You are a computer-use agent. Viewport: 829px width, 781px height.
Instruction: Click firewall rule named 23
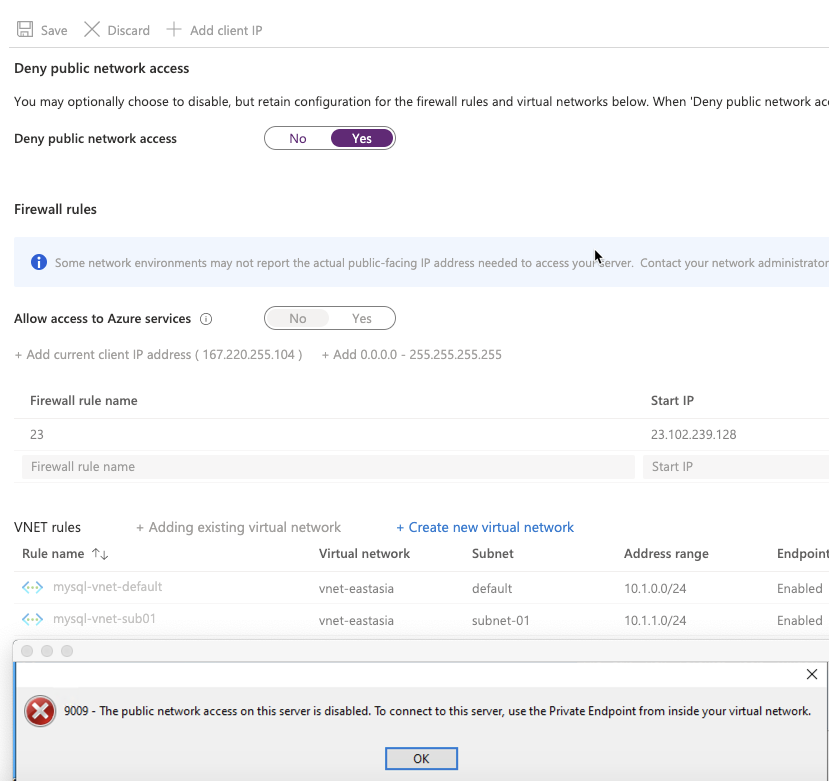click(x=37, y=435)
